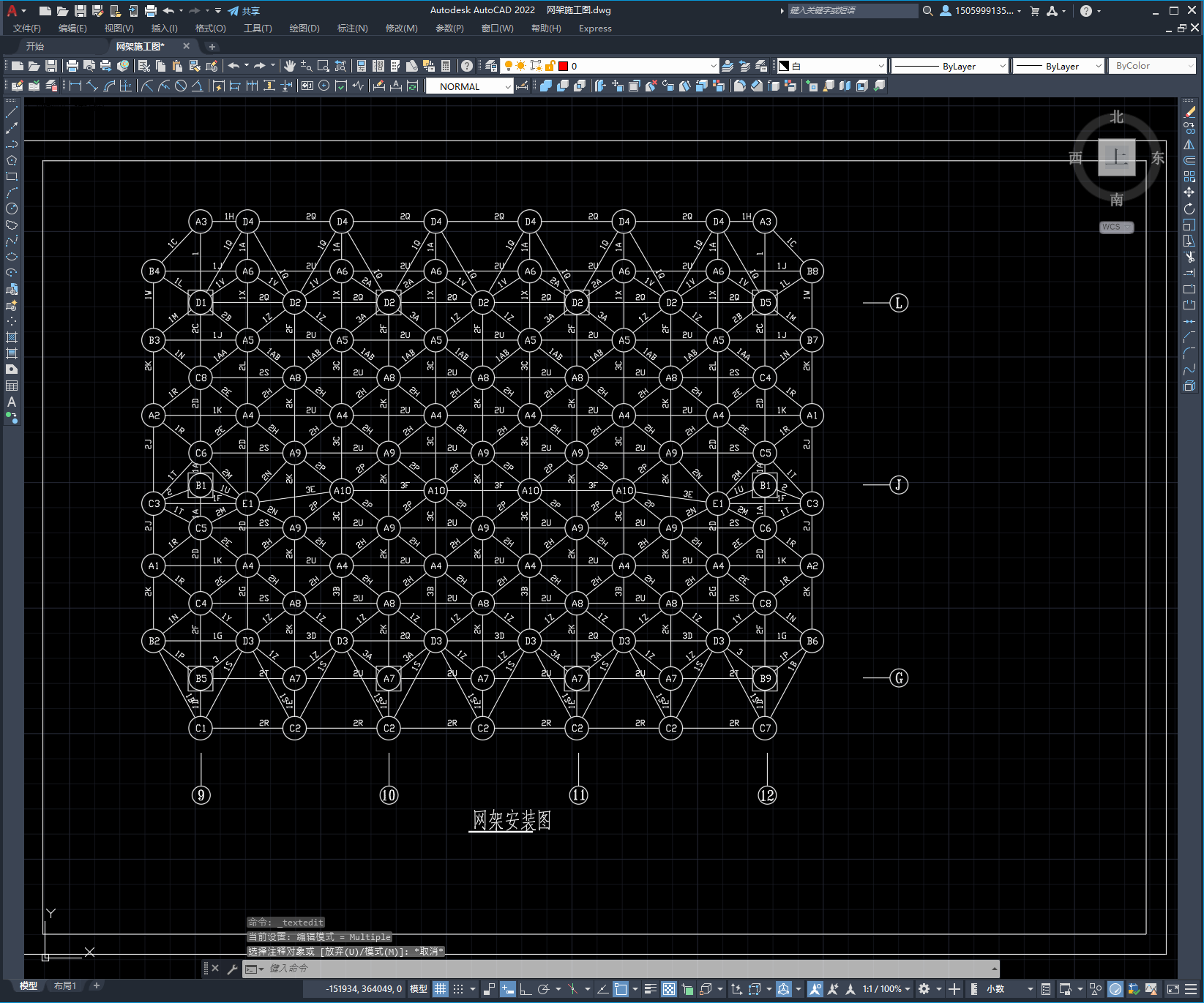Click the red layer color swatch

[563, 66]
